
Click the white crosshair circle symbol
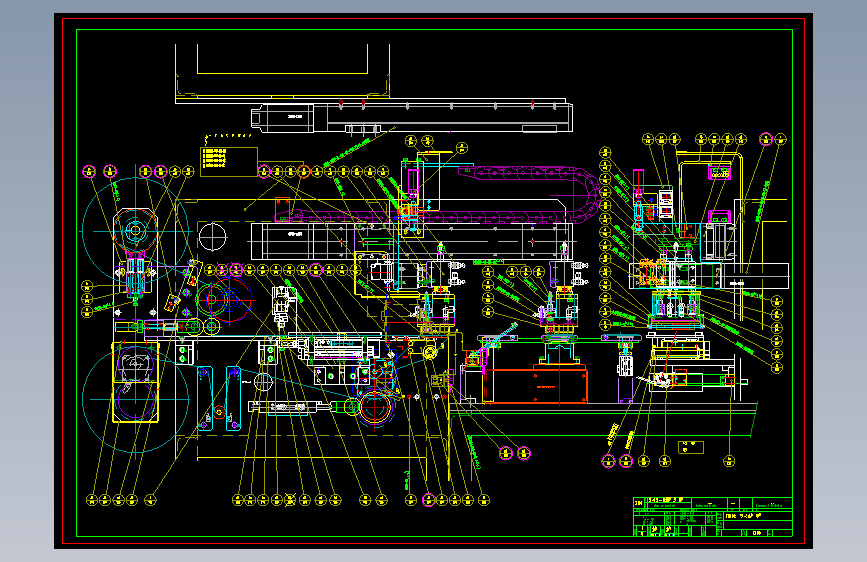coord(212,237)
